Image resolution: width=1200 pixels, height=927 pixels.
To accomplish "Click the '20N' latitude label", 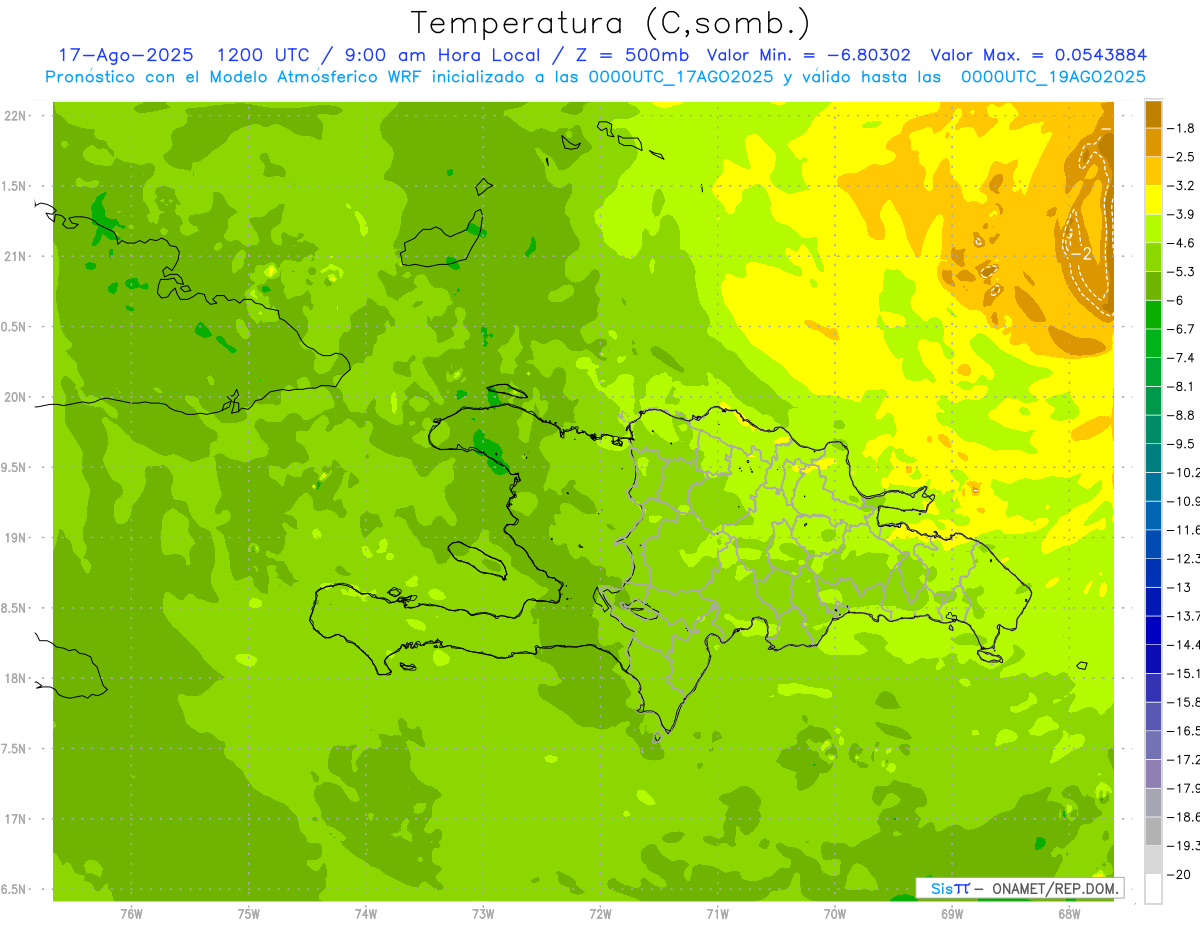I will coord(15,397).
